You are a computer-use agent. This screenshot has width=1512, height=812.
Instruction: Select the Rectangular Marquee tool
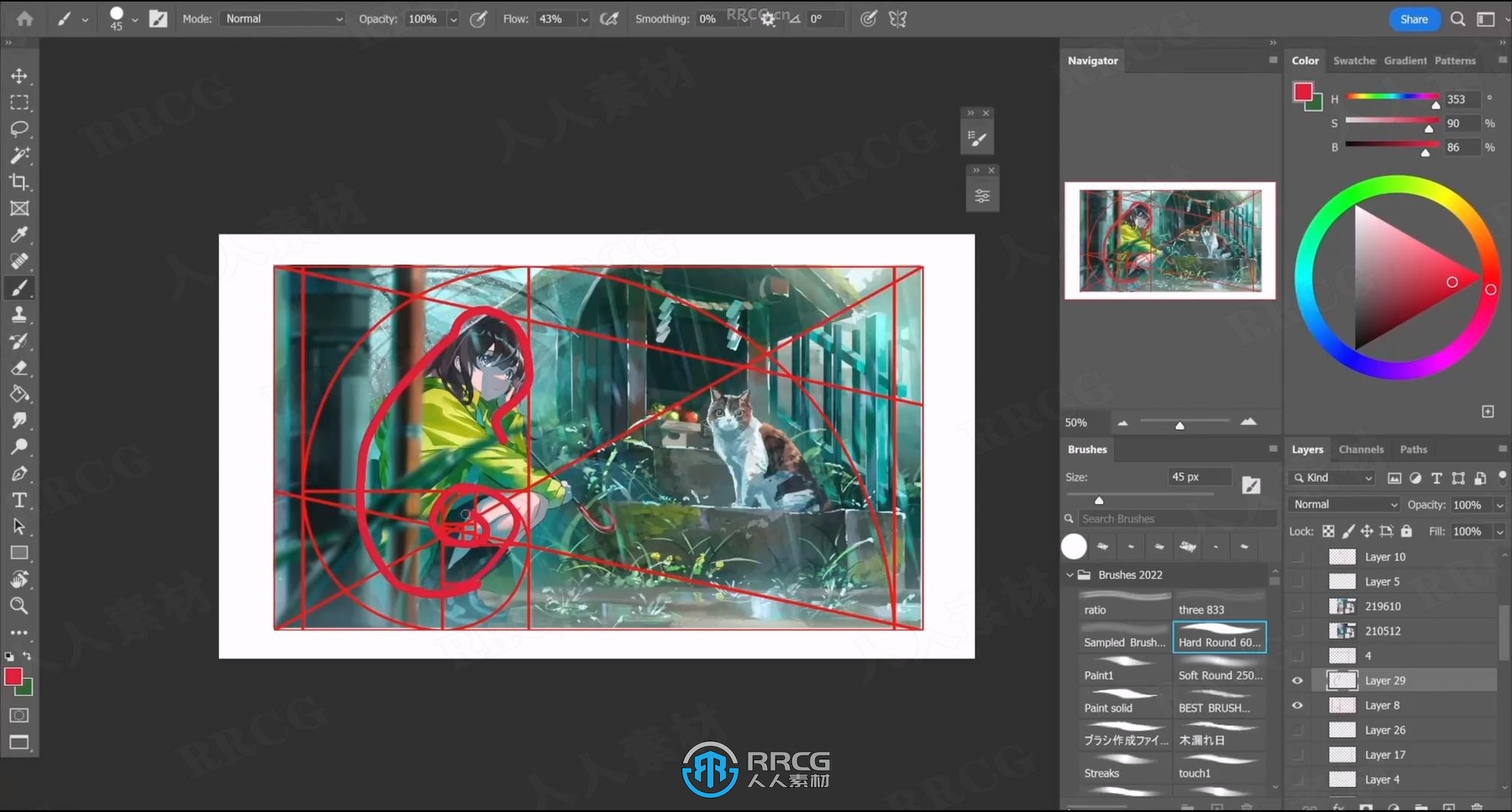coord(20,102)
